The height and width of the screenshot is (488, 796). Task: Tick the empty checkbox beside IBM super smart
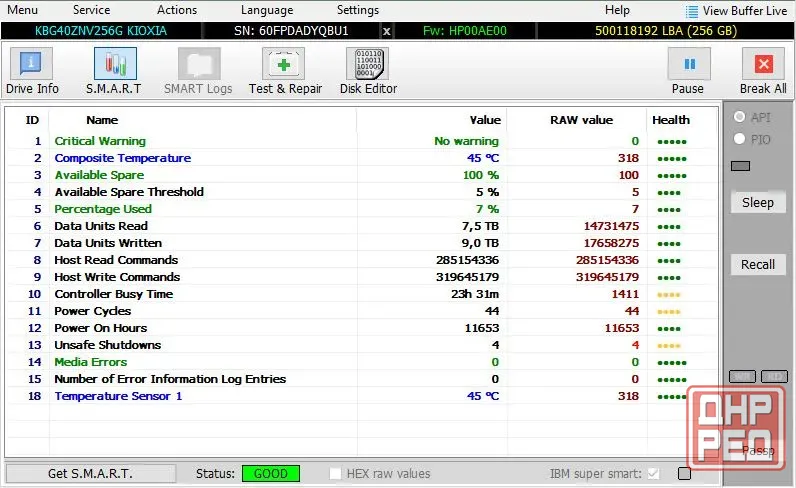point(684,474)
